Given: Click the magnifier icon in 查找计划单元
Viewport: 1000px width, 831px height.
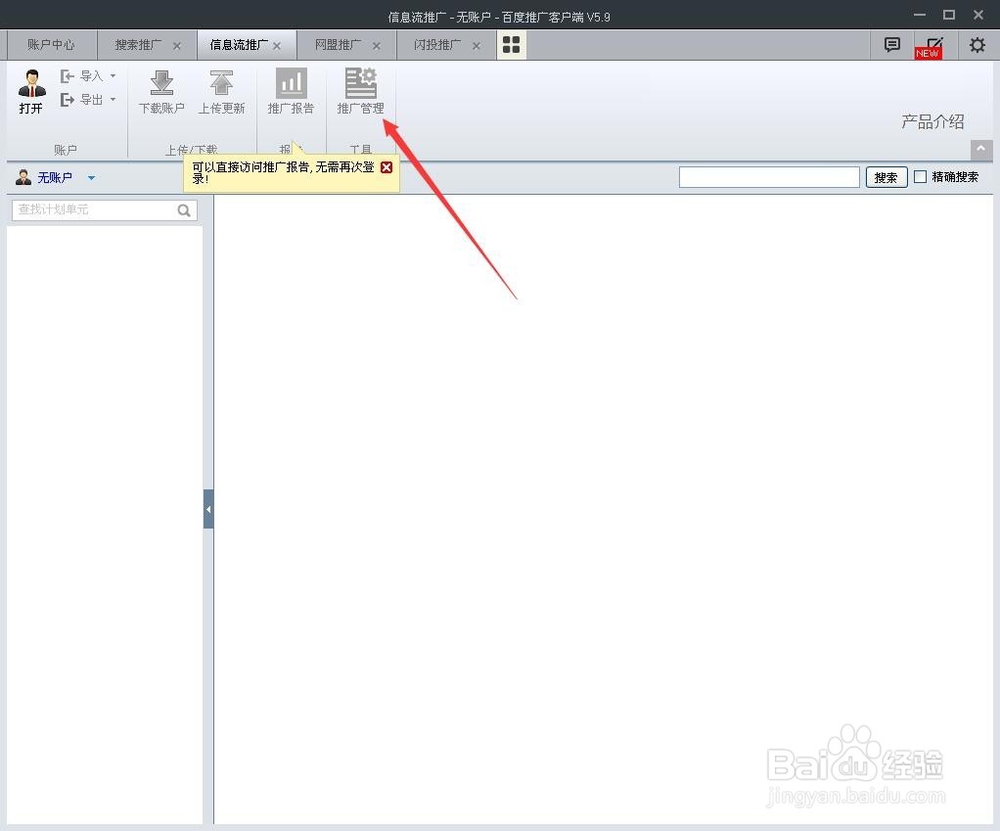Looking at the screenshot, I should click(184, 210).
